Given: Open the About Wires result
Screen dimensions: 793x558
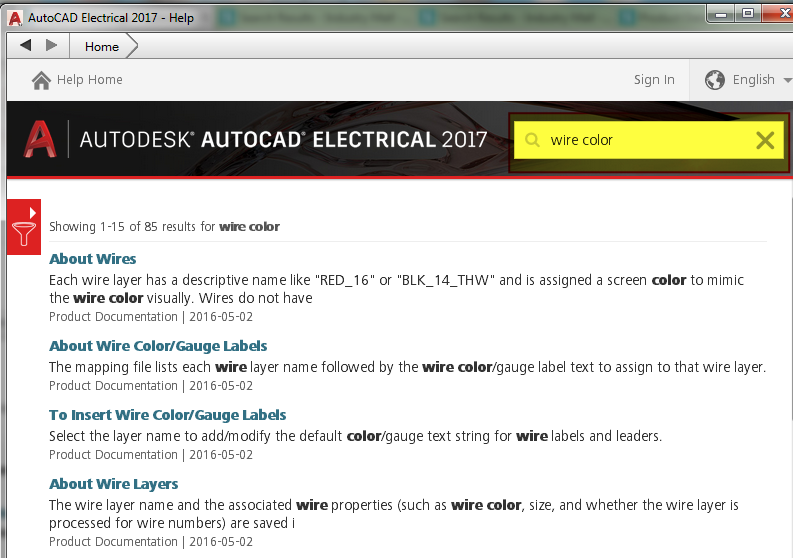Looking at the screenshot, I should (x=93, y=259).
